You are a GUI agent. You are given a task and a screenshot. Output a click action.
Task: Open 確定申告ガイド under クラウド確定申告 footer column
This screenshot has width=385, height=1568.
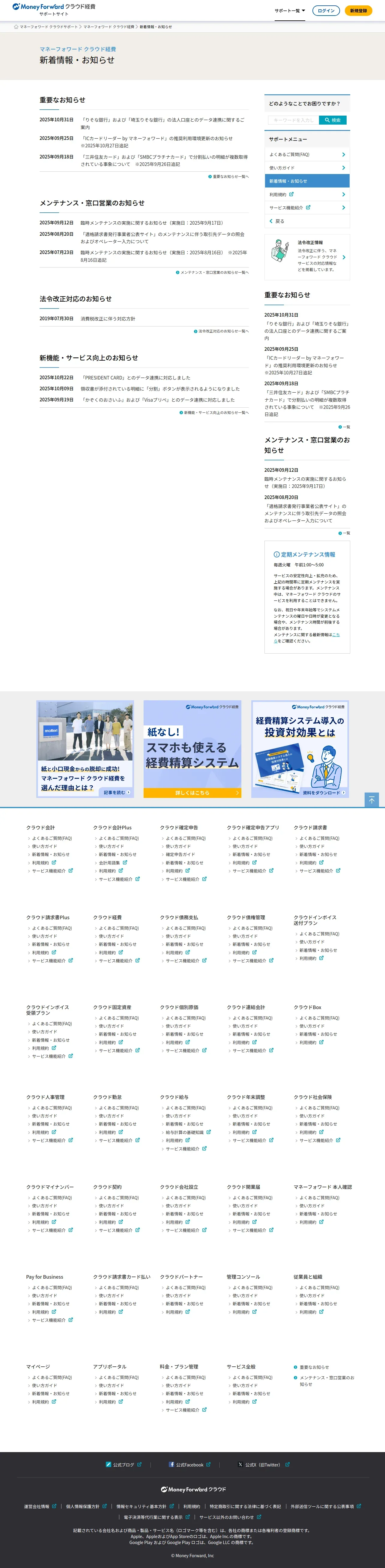pos(180,855)
